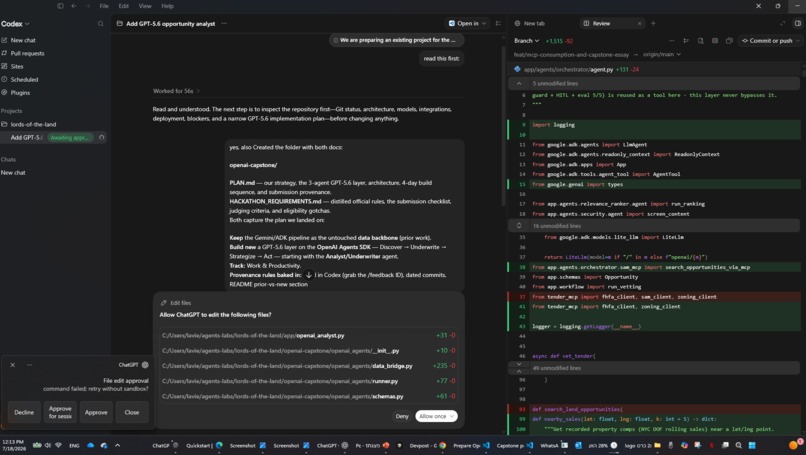Image resolution: width=806 pixels, height=455 pixels.
Task: Open the ChatGPT popup ellipsis options
Action: (x=30, y=365)
